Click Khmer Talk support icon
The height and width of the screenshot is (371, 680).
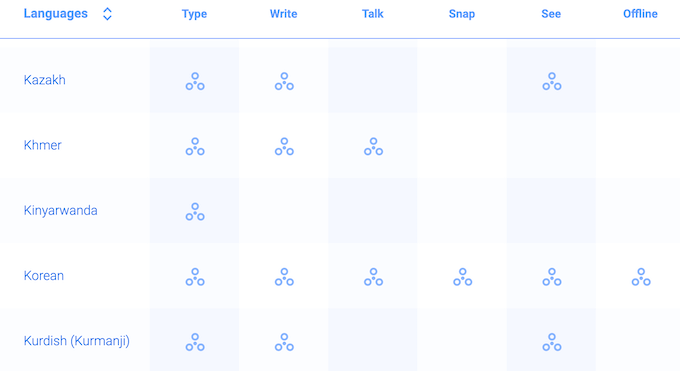(x=373, y=147)
